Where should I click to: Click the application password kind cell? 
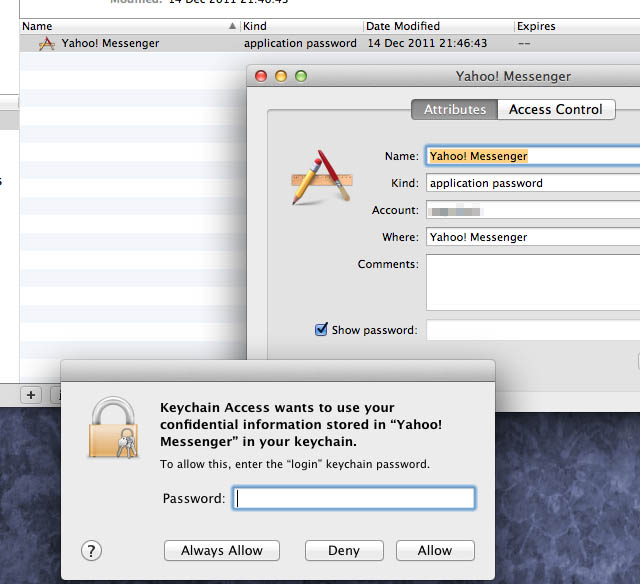coord(300,43)
